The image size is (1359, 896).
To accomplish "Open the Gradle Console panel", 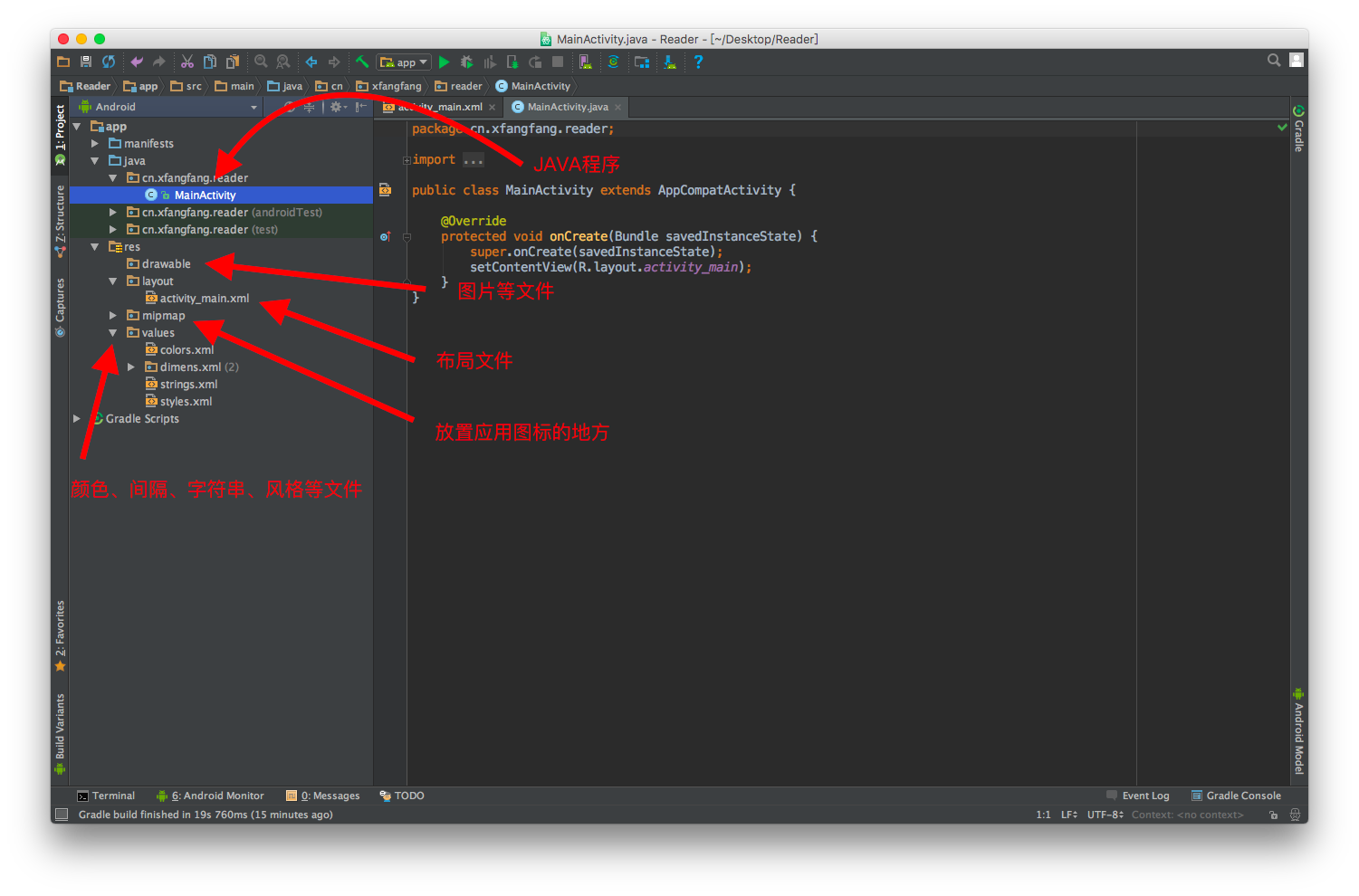I will tap(1236, 796).
